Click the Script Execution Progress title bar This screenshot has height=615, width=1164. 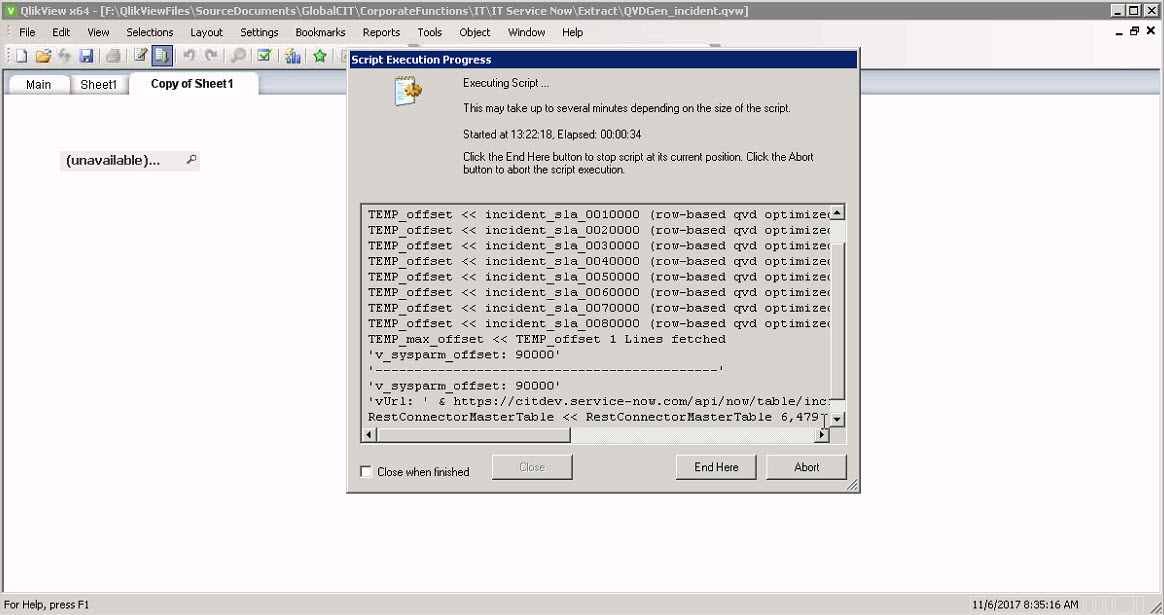[603, 59]
